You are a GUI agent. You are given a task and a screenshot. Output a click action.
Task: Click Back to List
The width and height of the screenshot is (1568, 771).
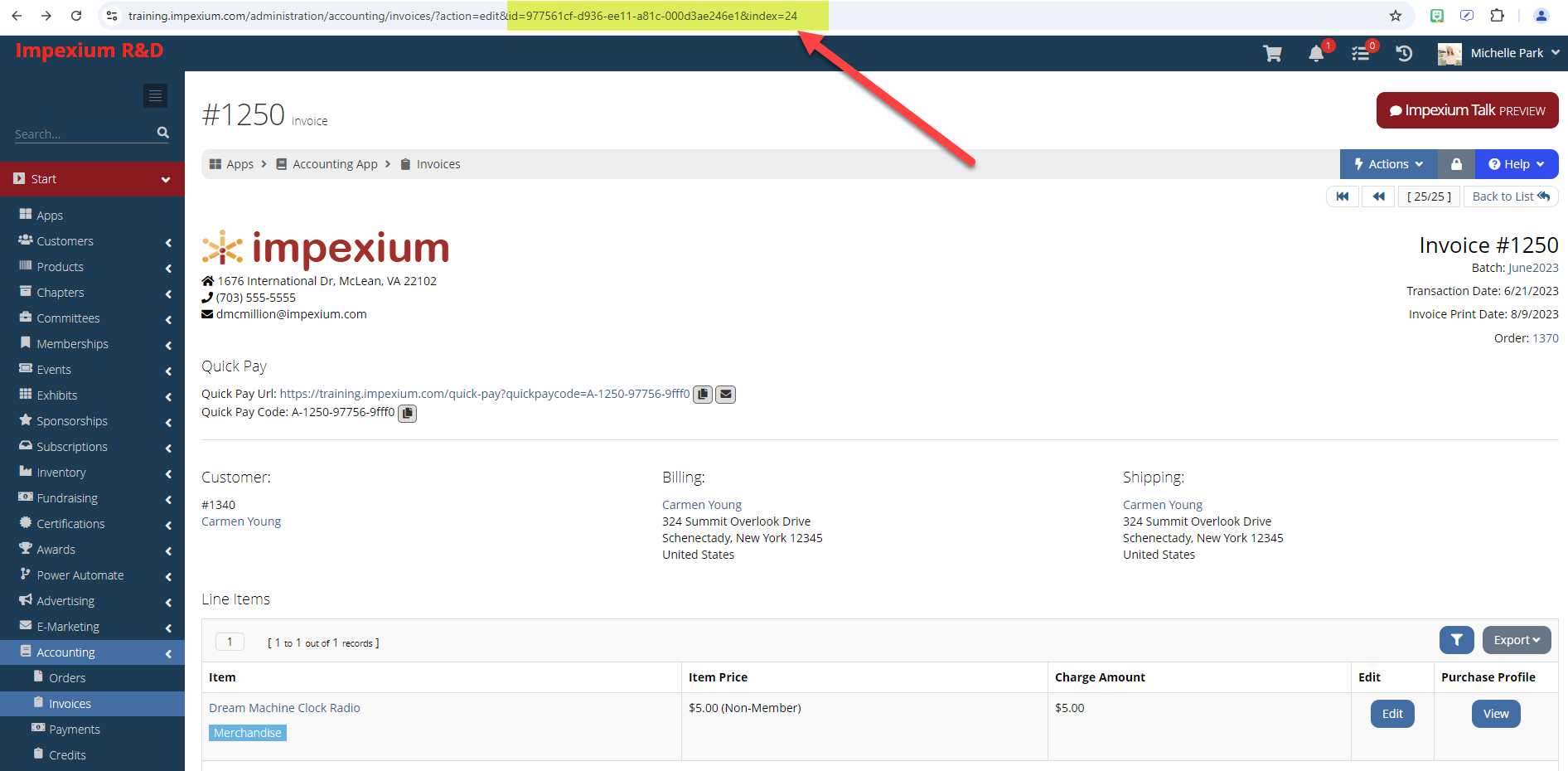(1511, 196)
